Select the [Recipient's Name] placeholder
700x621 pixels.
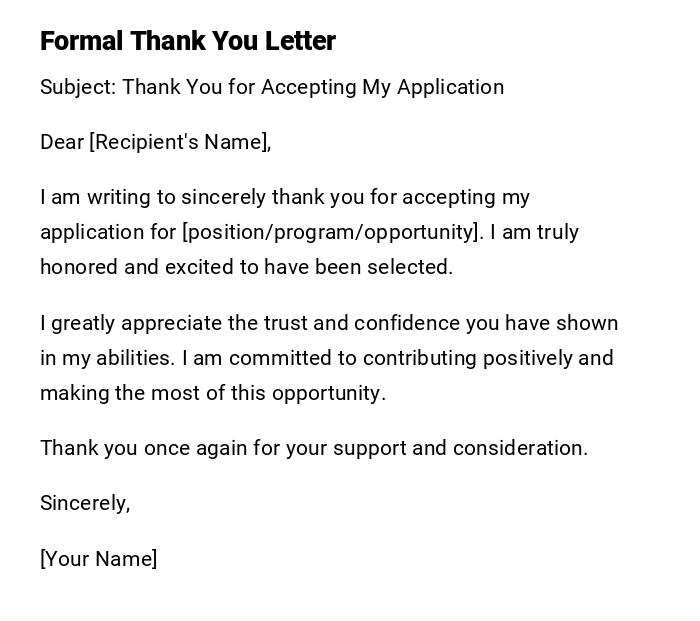(x=180, y=142)
